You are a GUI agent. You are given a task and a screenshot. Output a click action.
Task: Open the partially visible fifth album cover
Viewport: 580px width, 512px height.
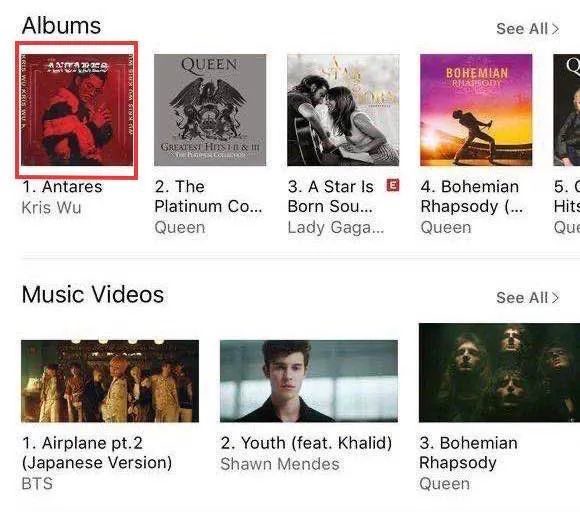pos(567,110)
